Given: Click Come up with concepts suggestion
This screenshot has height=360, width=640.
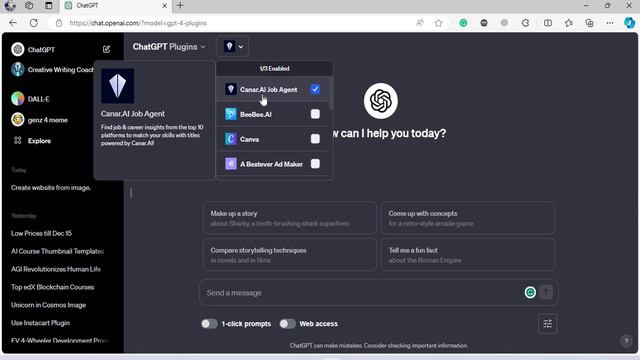Looking at the screenshot, I should click(468, 218).
